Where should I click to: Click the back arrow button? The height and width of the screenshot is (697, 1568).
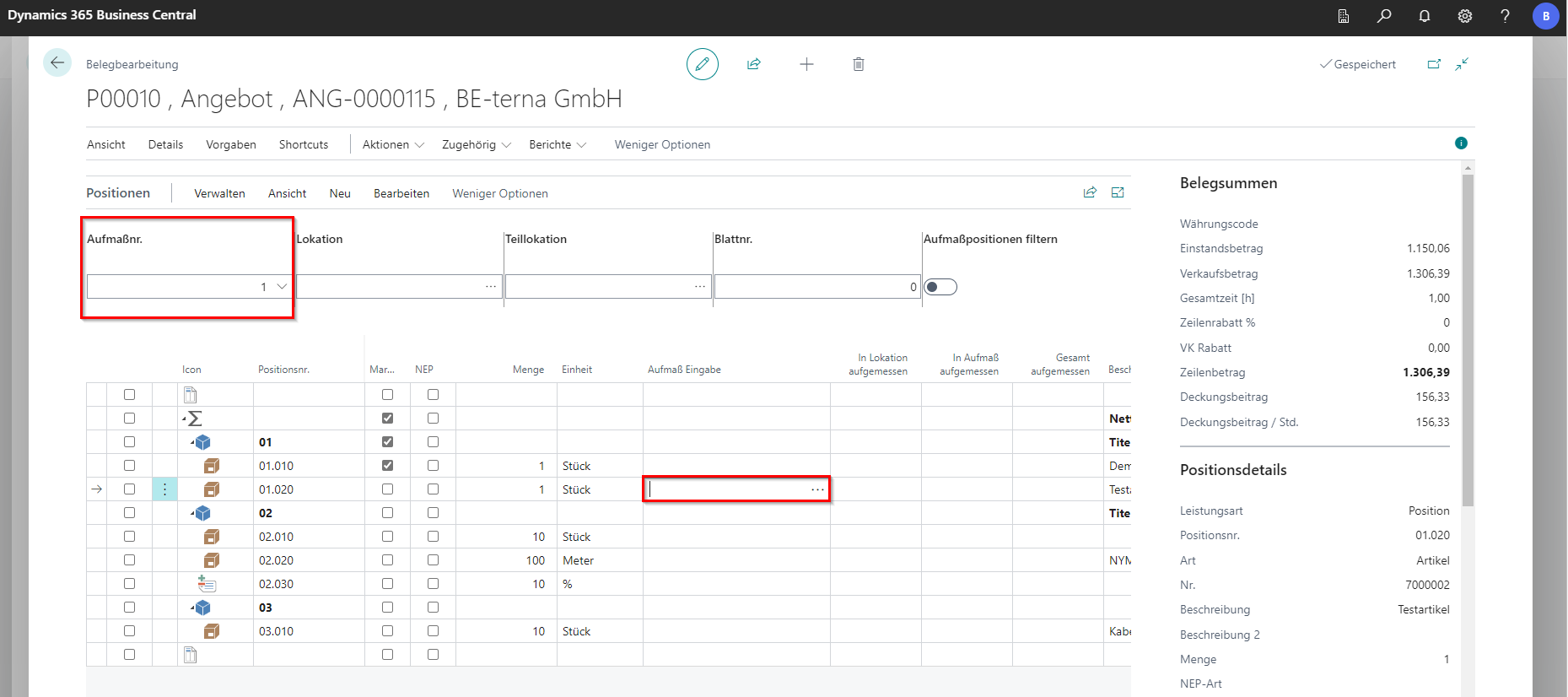click(57, 63)
